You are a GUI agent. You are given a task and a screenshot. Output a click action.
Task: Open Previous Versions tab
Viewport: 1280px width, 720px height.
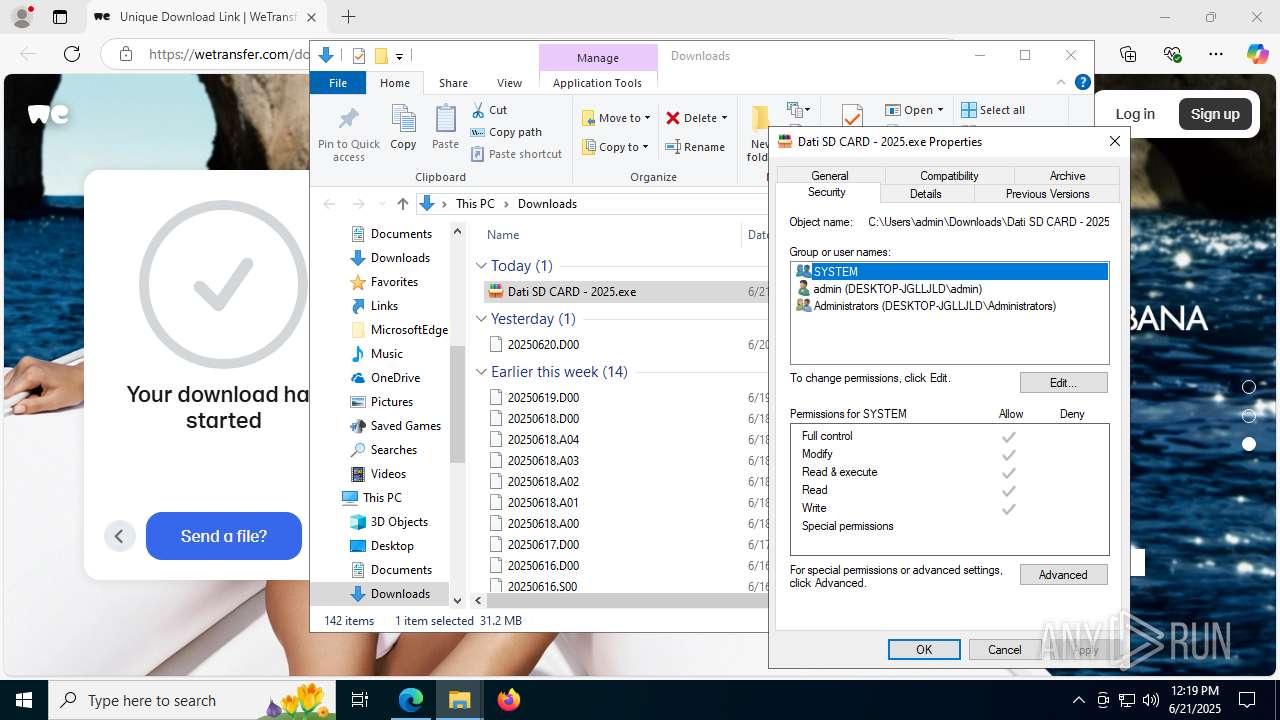[x=1047, y=194]
